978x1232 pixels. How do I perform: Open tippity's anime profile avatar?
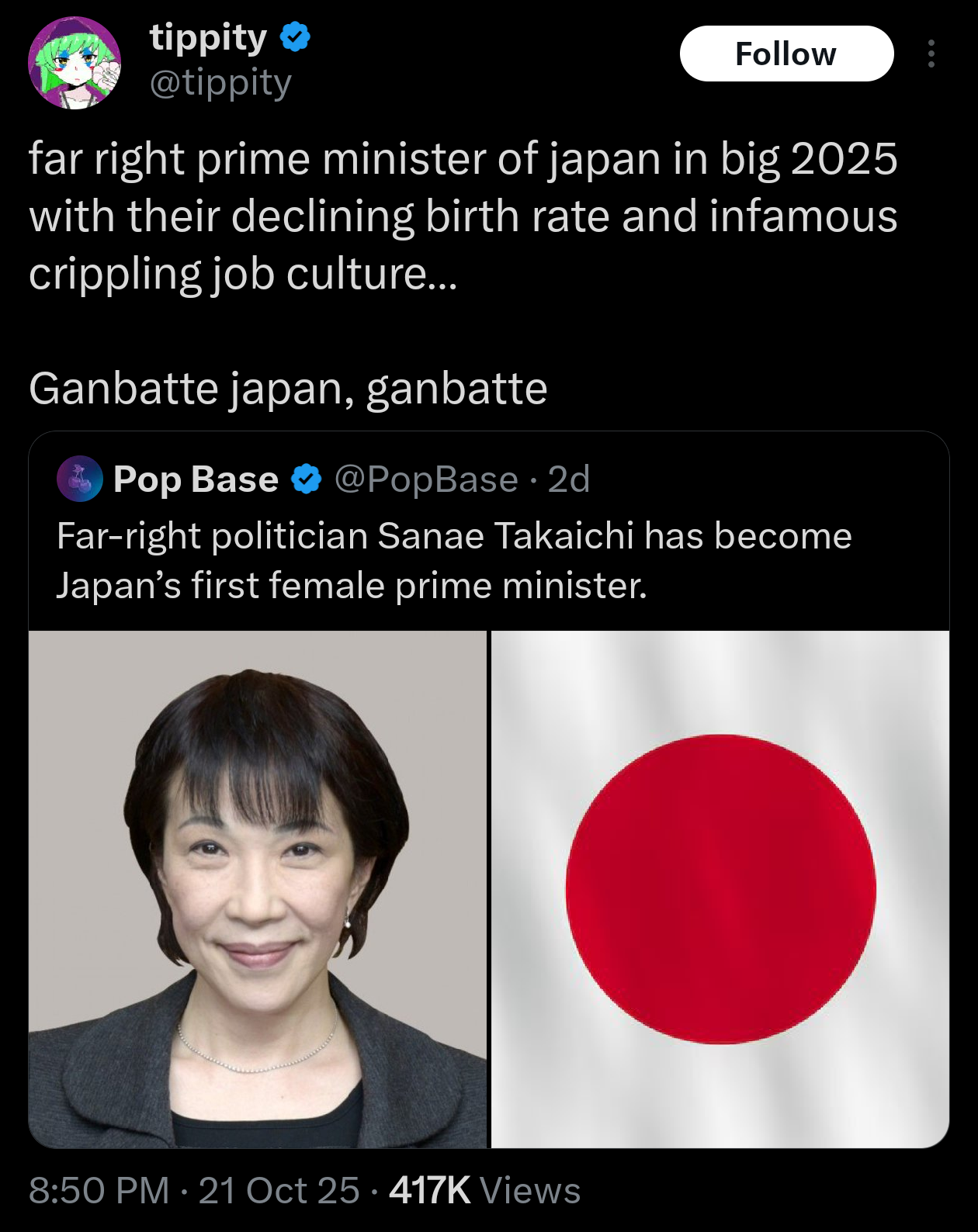coord(75,63)
